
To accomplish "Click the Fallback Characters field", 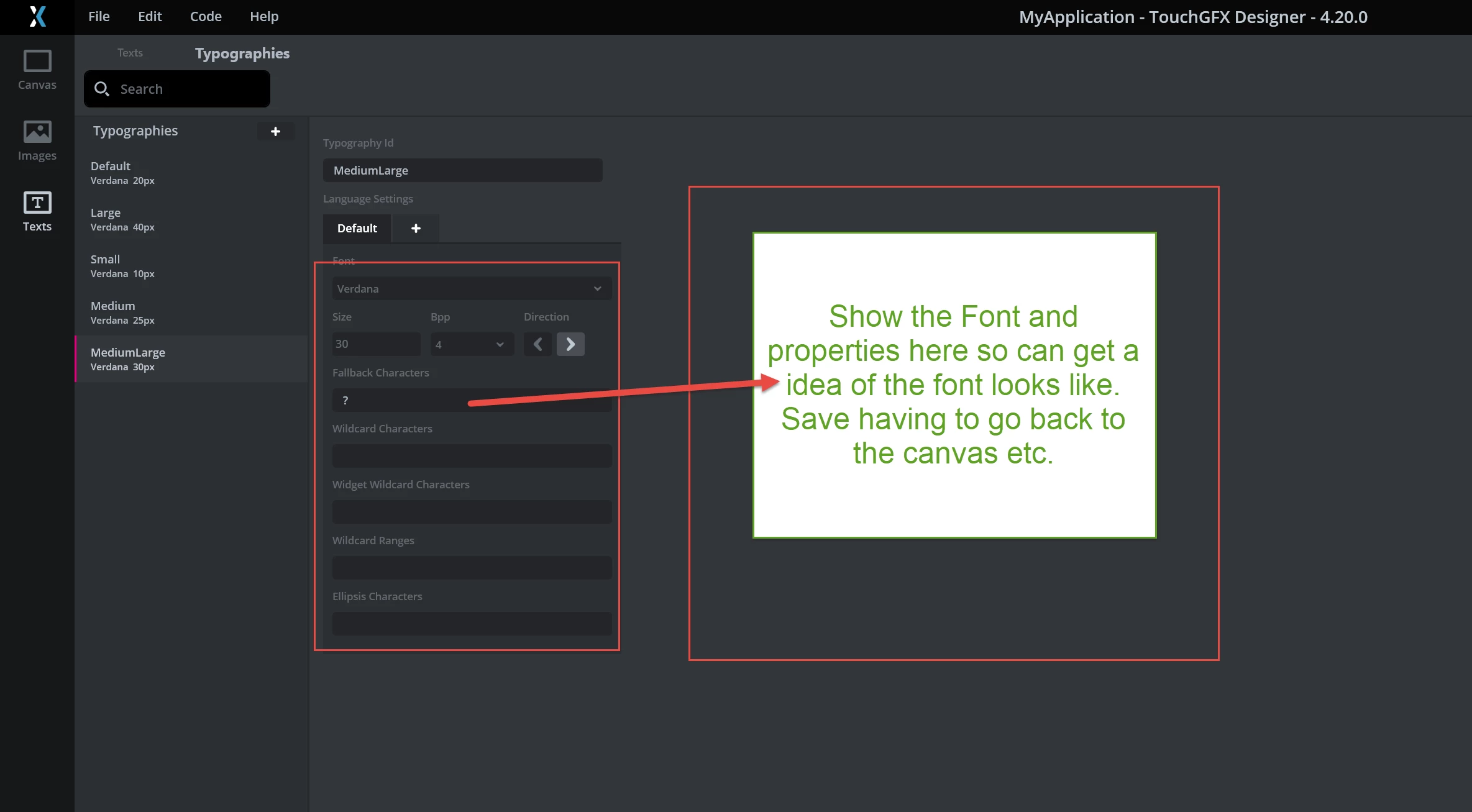I will point(472,400).
